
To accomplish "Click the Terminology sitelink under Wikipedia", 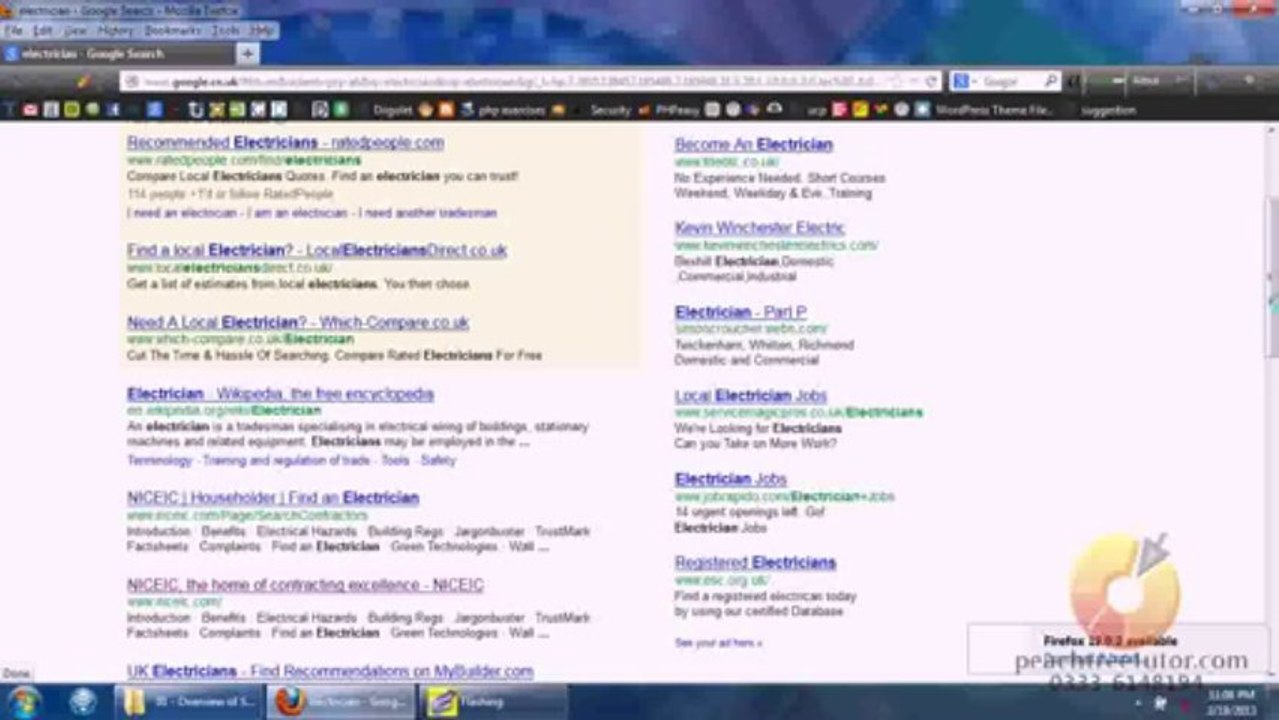I will (x=159, y=461).
